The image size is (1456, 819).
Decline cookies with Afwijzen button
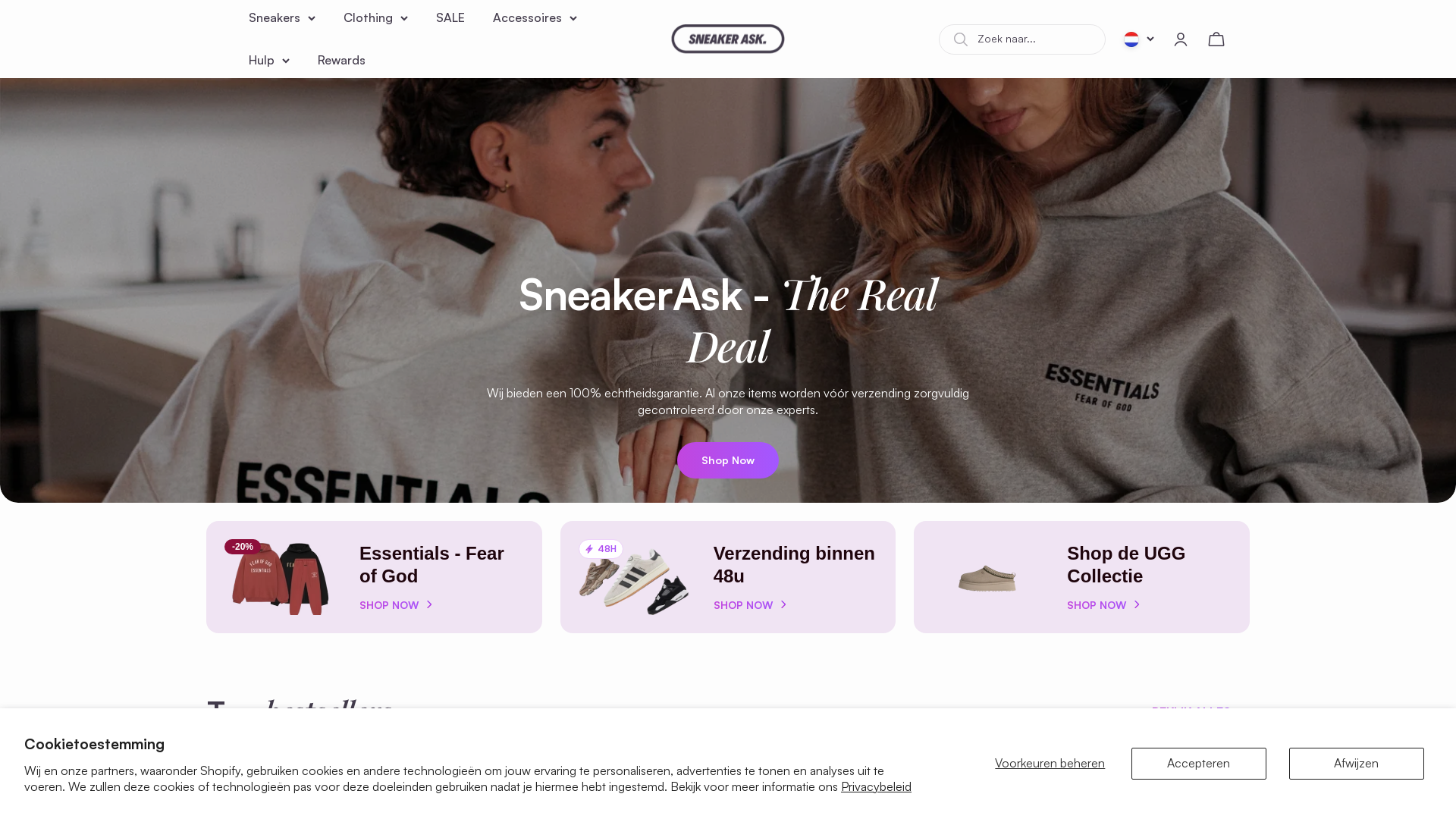pyautogui.click(x=1356, y=764)
